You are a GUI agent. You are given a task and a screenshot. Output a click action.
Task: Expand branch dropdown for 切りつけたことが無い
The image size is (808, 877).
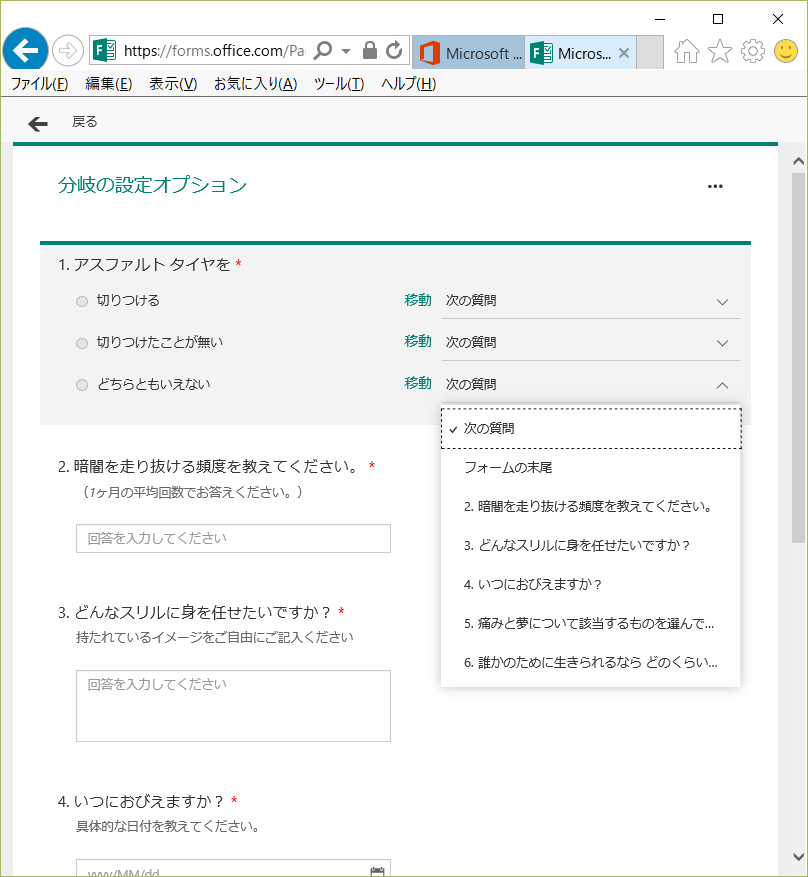tap(722, 343)
